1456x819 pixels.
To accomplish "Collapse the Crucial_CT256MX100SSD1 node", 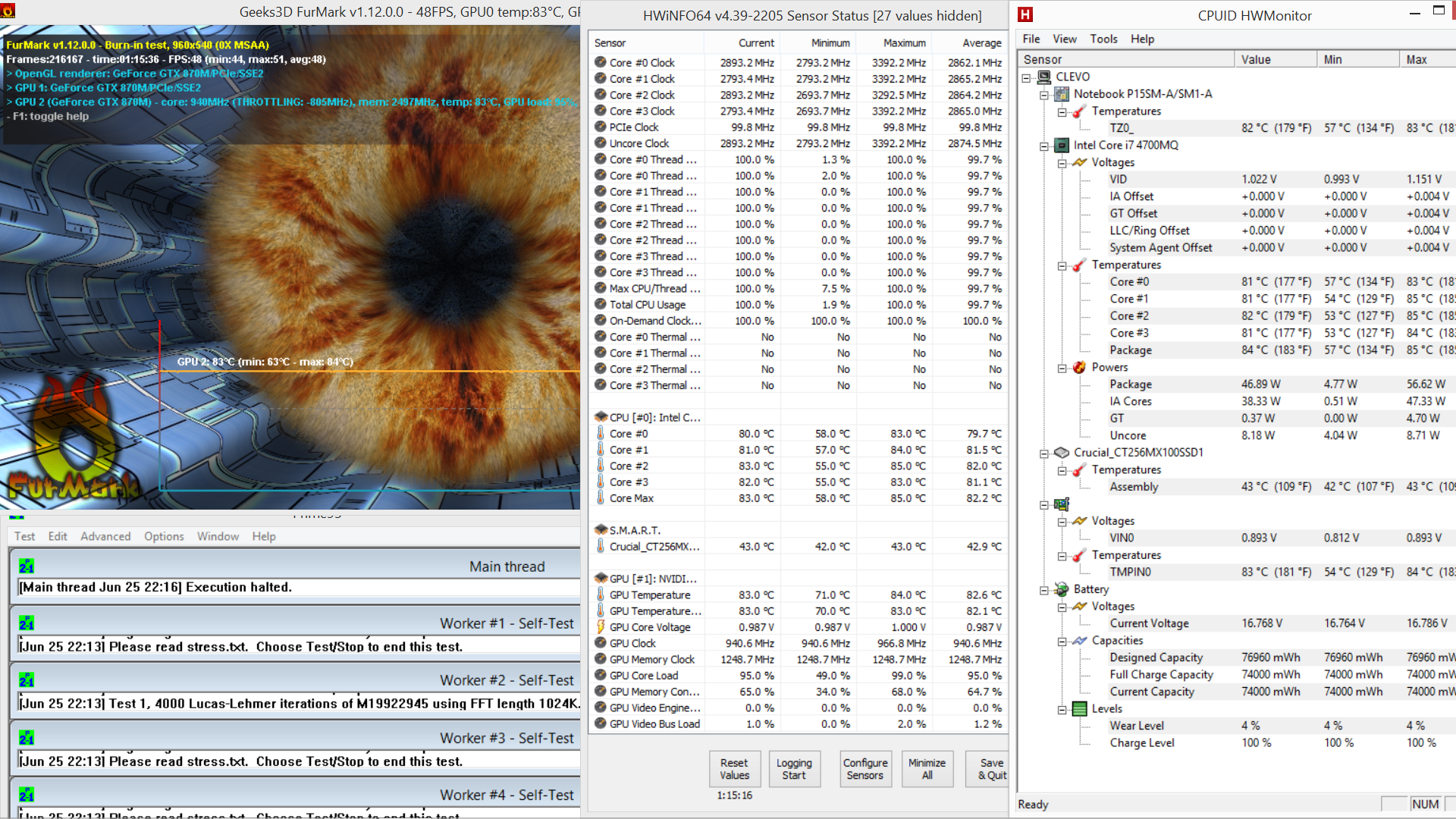I will [1044, 453].
